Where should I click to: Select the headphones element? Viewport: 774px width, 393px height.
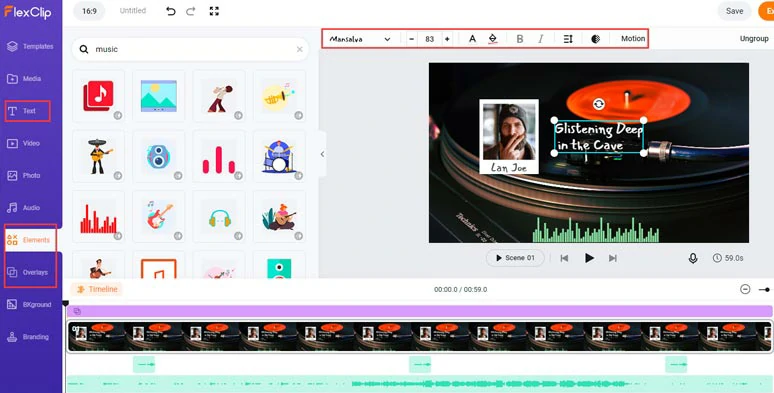[219, 216]
